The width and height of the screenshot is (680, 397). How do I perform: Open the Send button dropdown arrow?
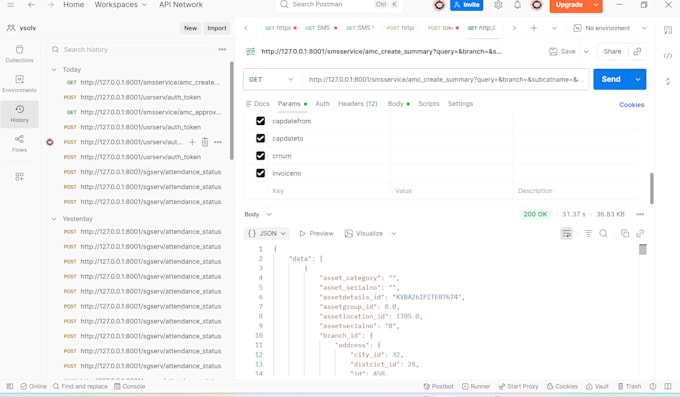tap(638, 79)
